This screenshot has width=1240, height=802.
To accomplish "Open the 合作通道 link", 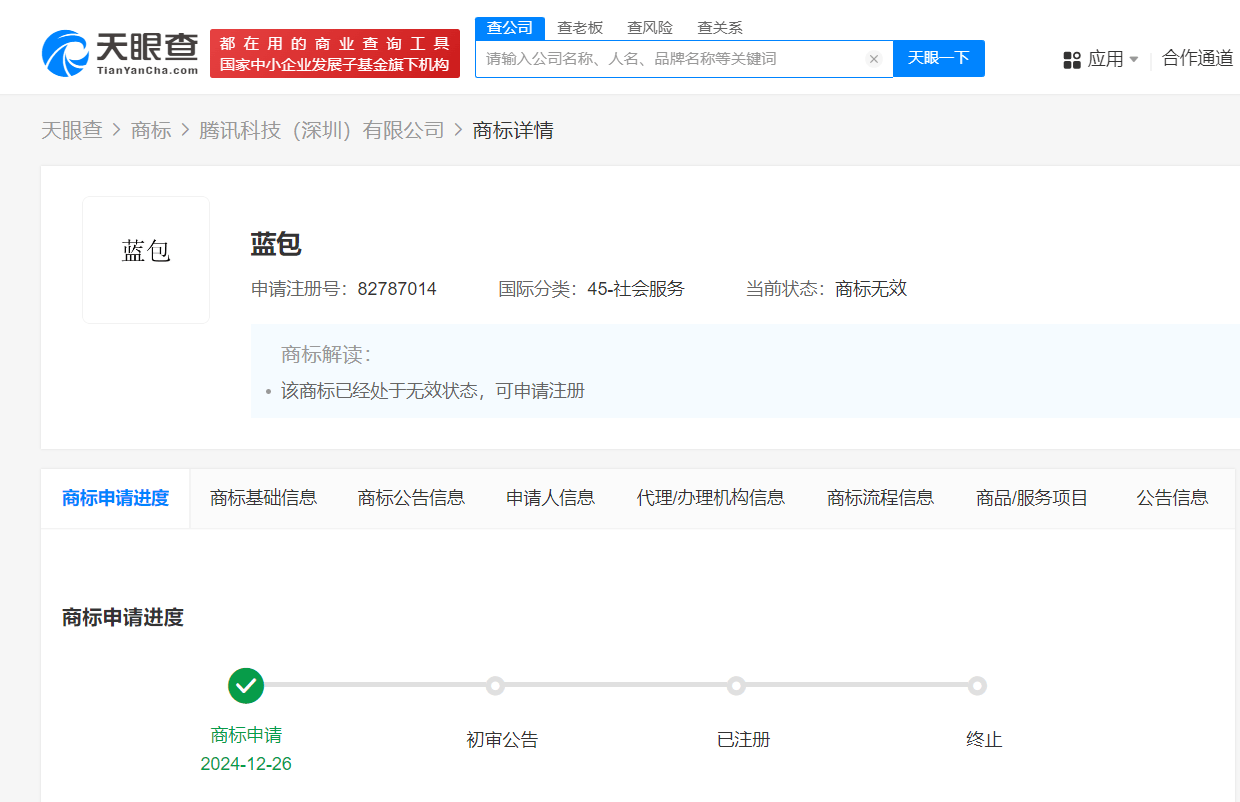I will pos(1197,59).
